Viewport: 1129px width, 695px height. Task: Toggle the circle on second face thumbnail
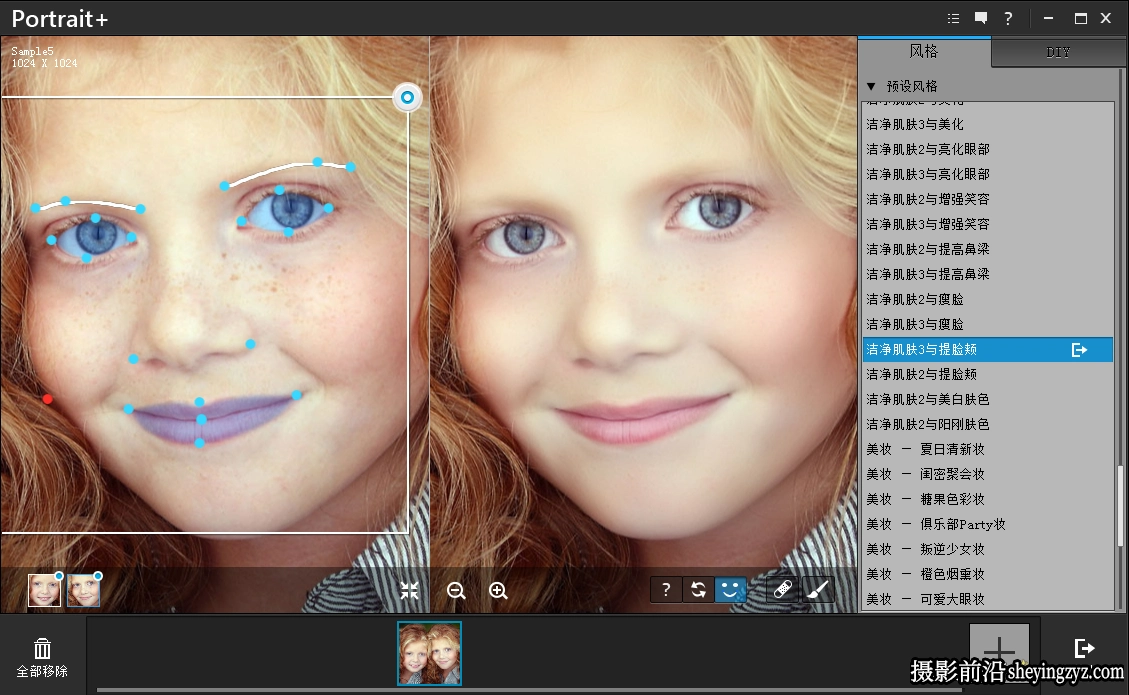[98, 575]
